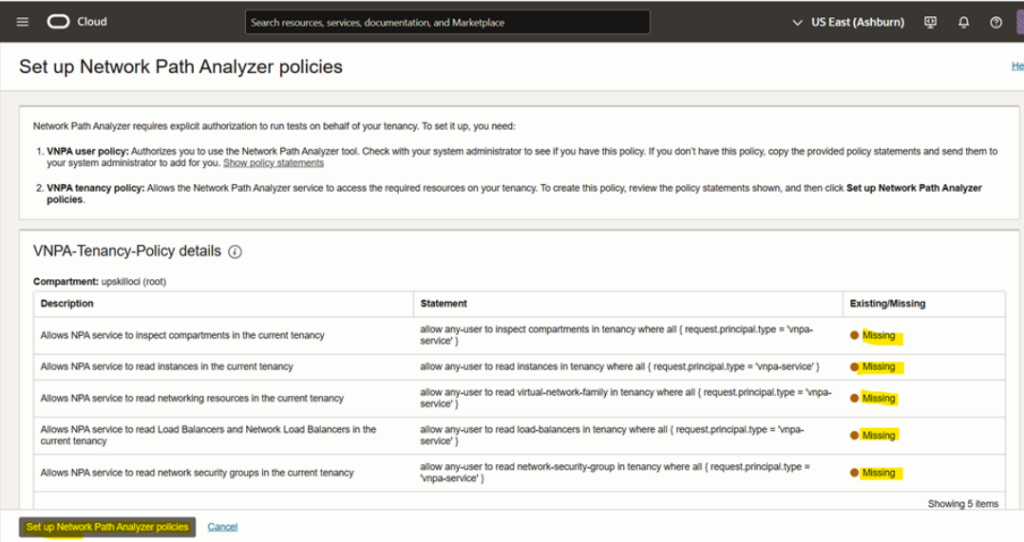Click the Show policy statements link
This screenshot has width=1024, height=542.
tap(273, 163)
